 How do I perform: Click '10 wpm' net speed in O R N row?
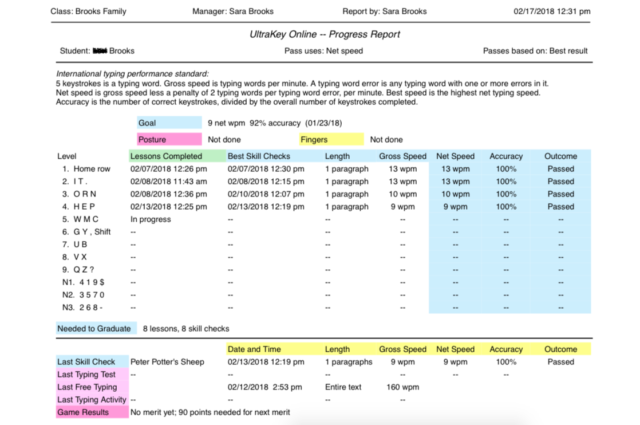(x=455, y=194)
